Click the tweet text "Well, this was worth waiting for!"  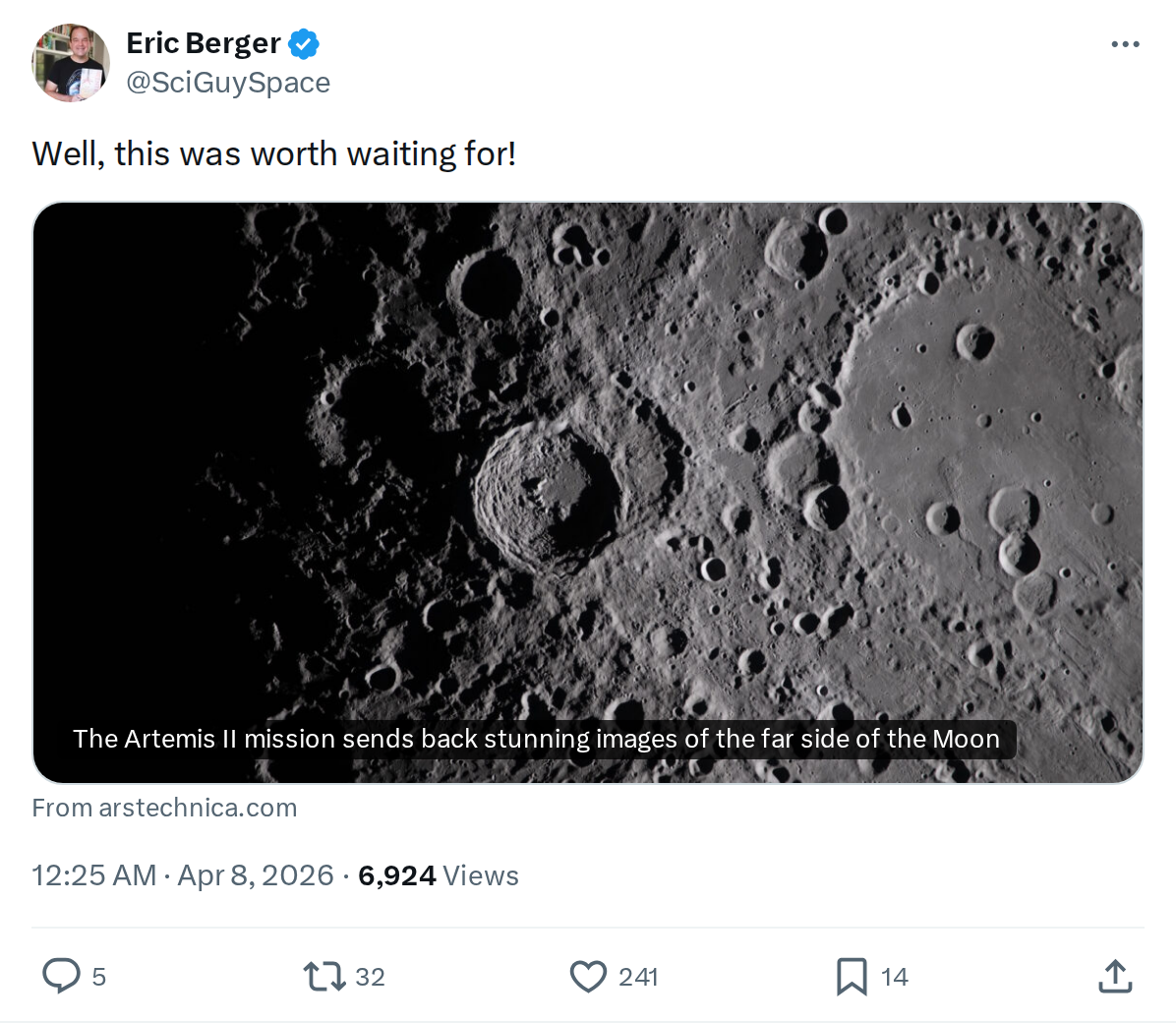[274, 154]
